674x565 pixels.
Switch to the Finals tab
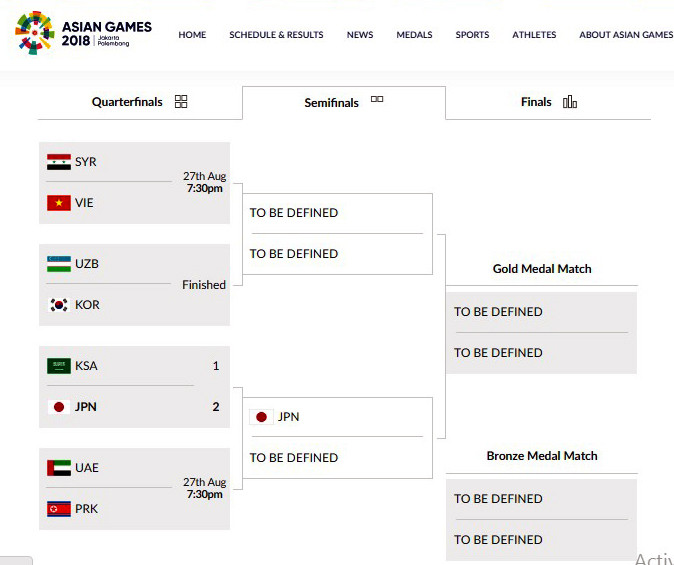548,102
